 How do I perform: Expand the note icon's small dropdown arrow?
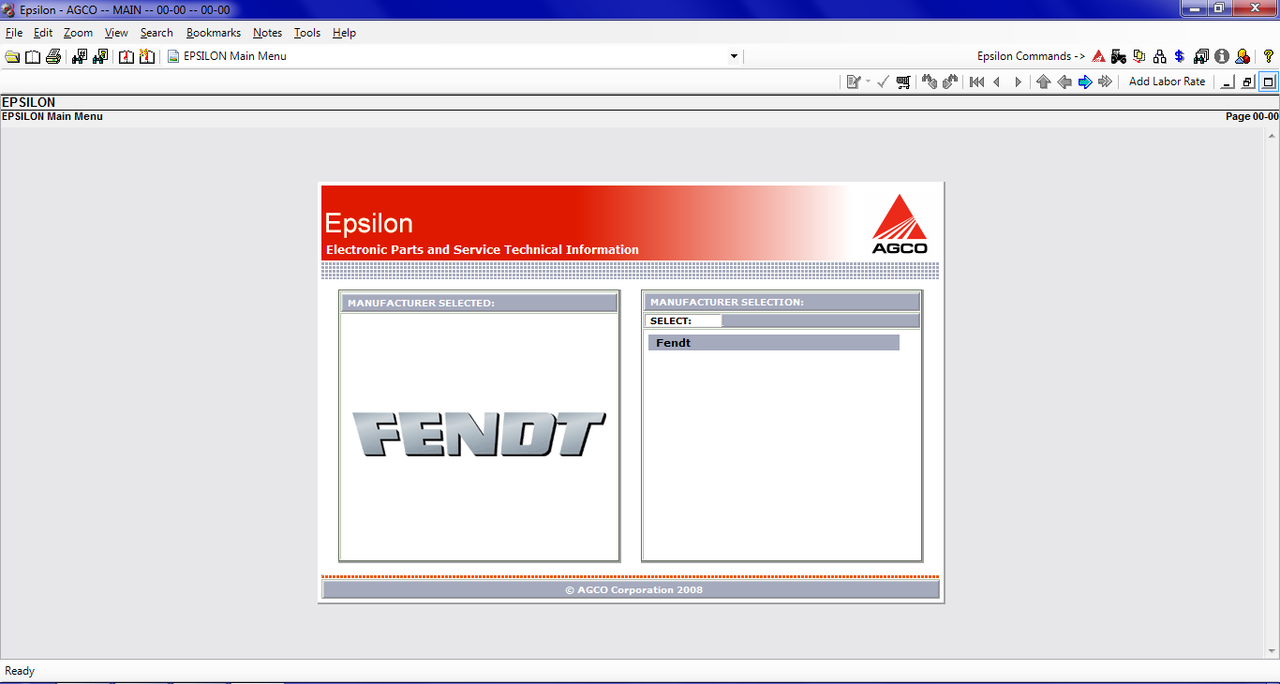click(868, 82)
